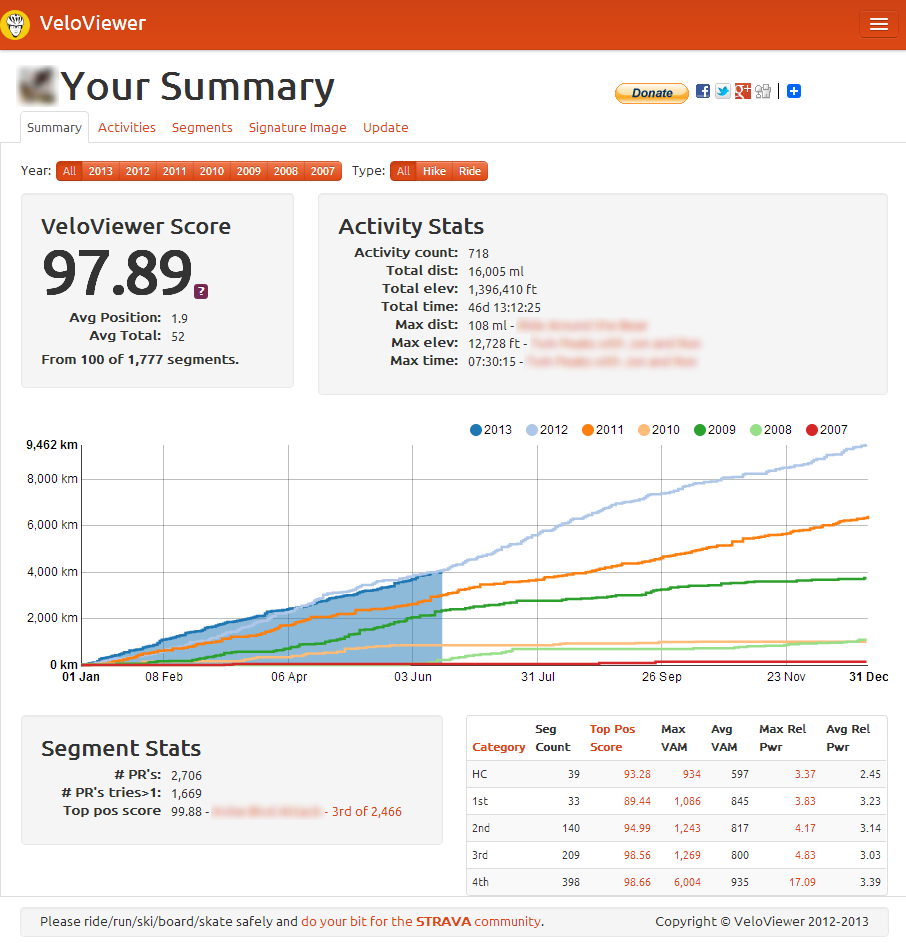Share on Facebook icon
906x943 pixels.
[x=703, y=91]
